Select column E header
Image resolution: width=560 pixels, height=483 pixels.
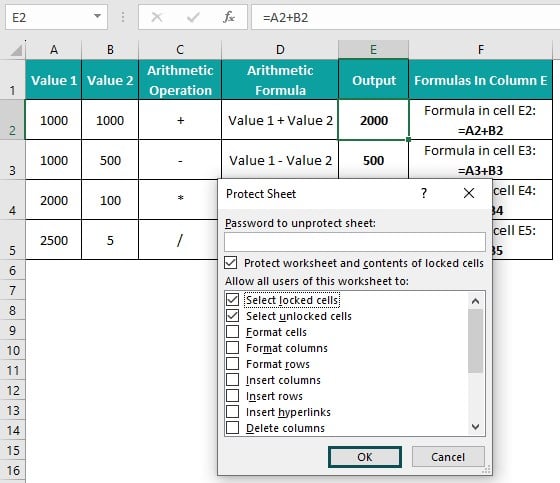pyautogui.click(x=373, y=50)
